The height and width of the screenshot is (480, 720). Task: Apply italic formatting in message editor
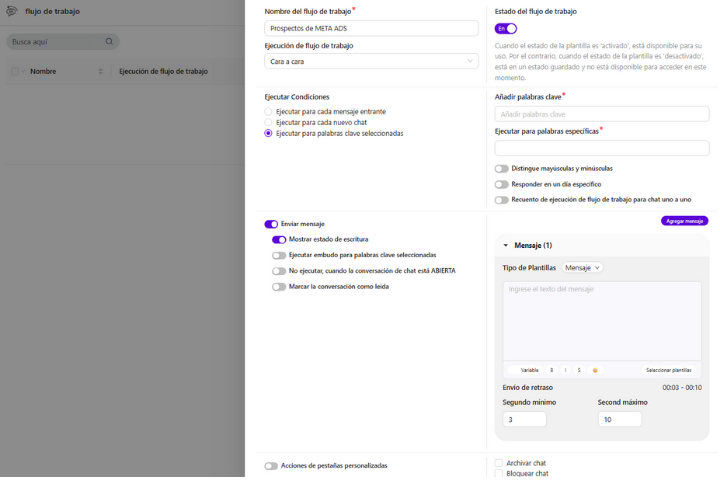(x=565, y=370)
